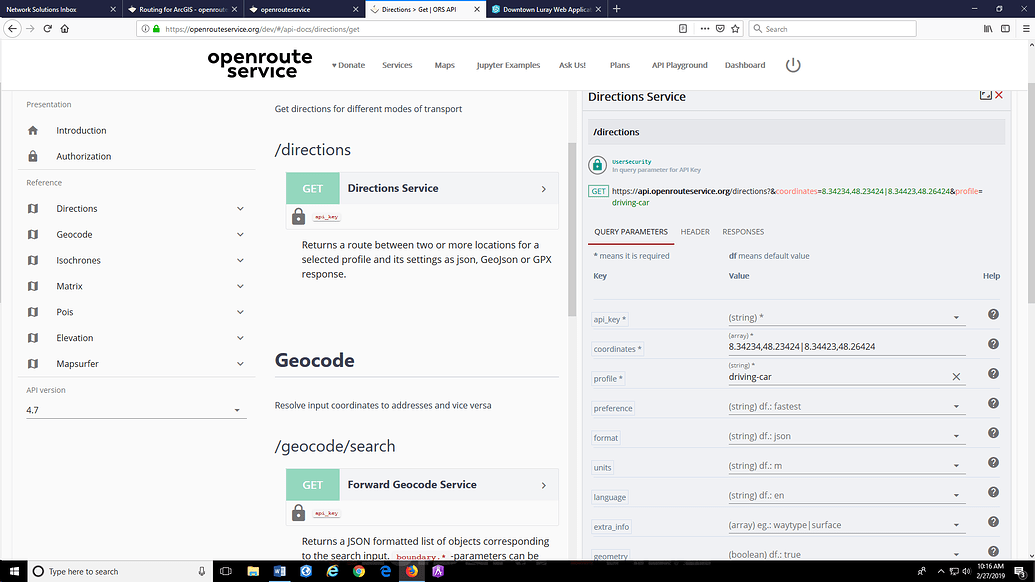Open the Authorization sidebar link

[x=84, y=156]
